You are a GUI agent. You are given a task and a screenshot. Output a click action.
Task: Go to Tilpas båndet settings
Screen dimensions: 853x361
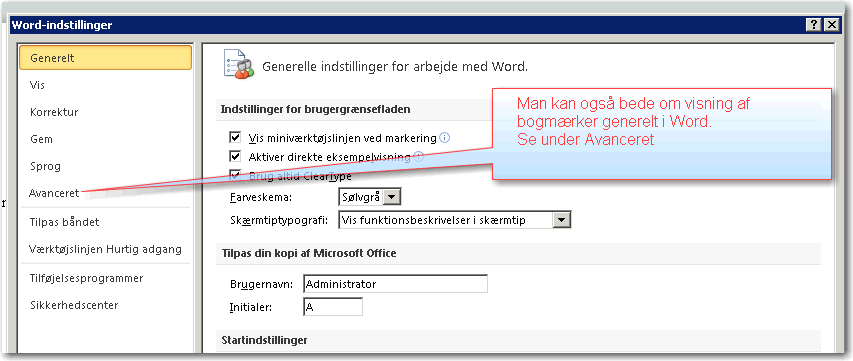(64, 222)
